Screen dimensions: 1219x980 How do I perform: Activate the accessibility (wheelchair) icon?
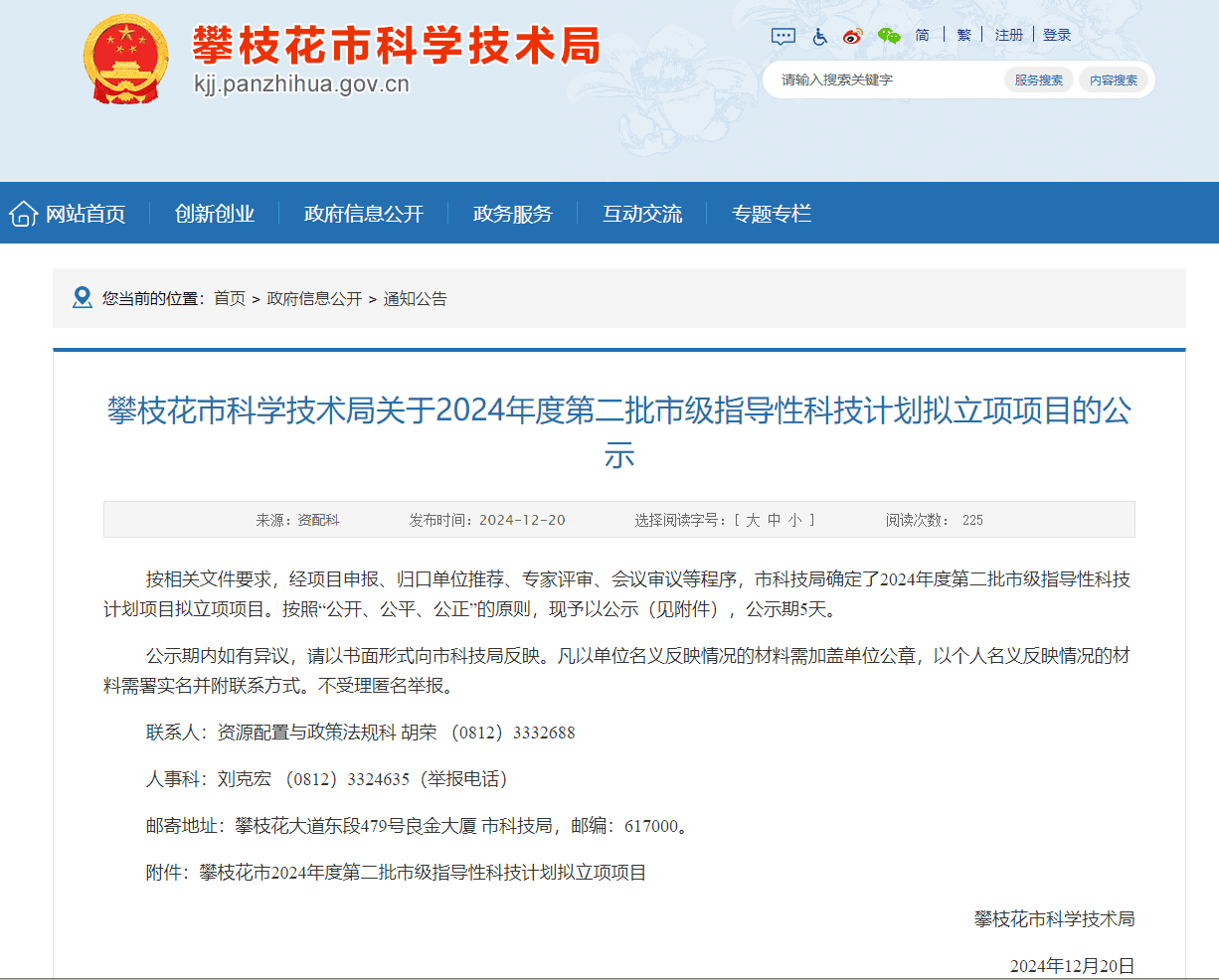(817, 36)
